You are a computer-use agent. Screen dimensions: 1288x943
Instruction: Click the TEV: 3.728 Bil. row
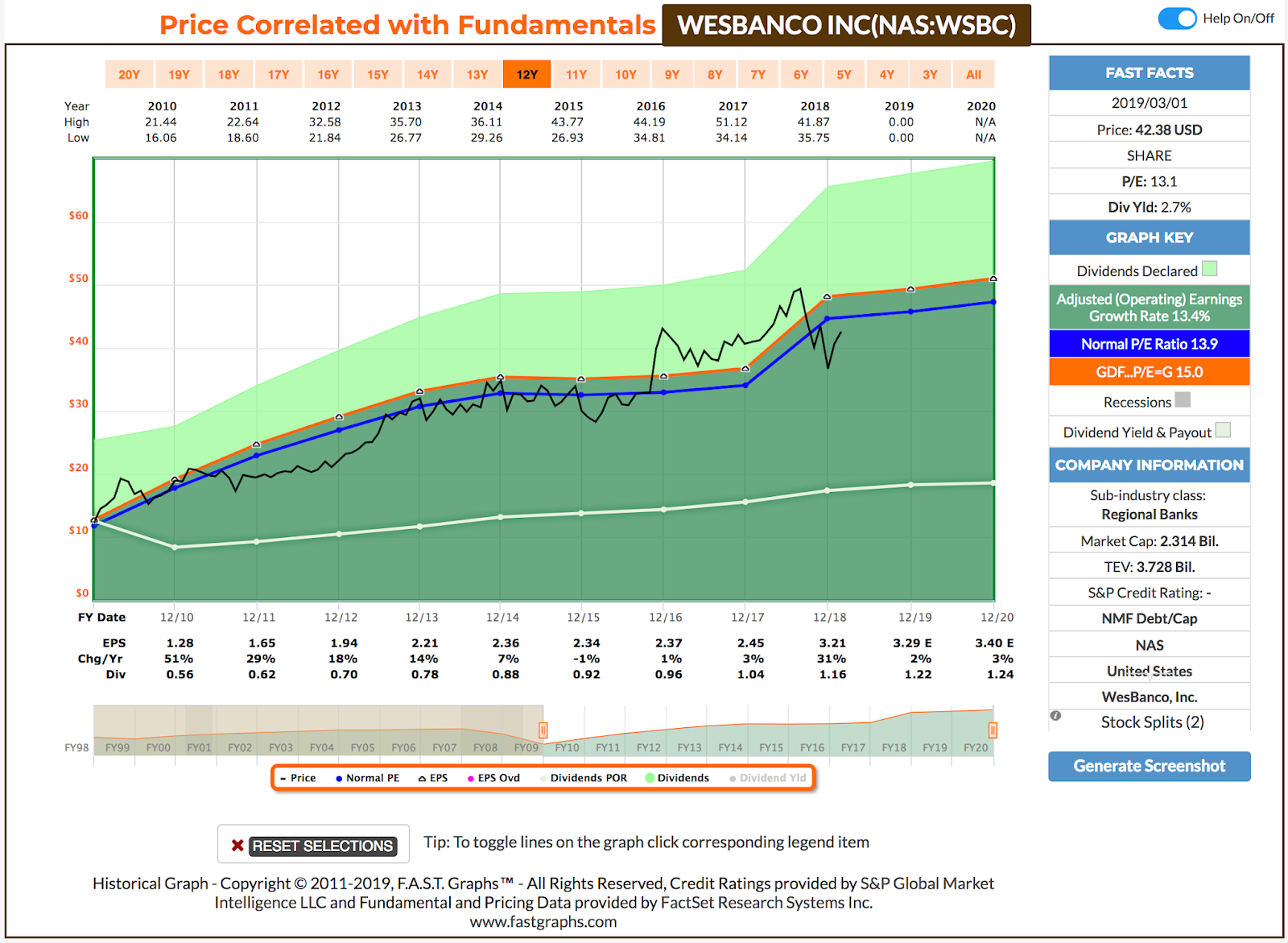pyautogui.click(x=1150, y=567)
